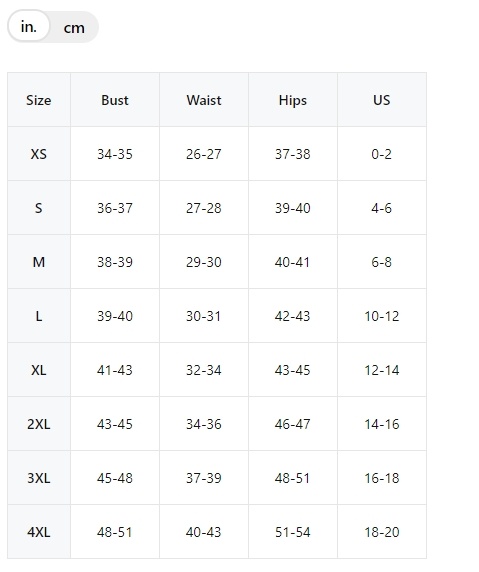Image resolution: width=479 pixels, height=572 pixels.
Task: Click the 18-20 US size cell
Action: coord(382,532)
